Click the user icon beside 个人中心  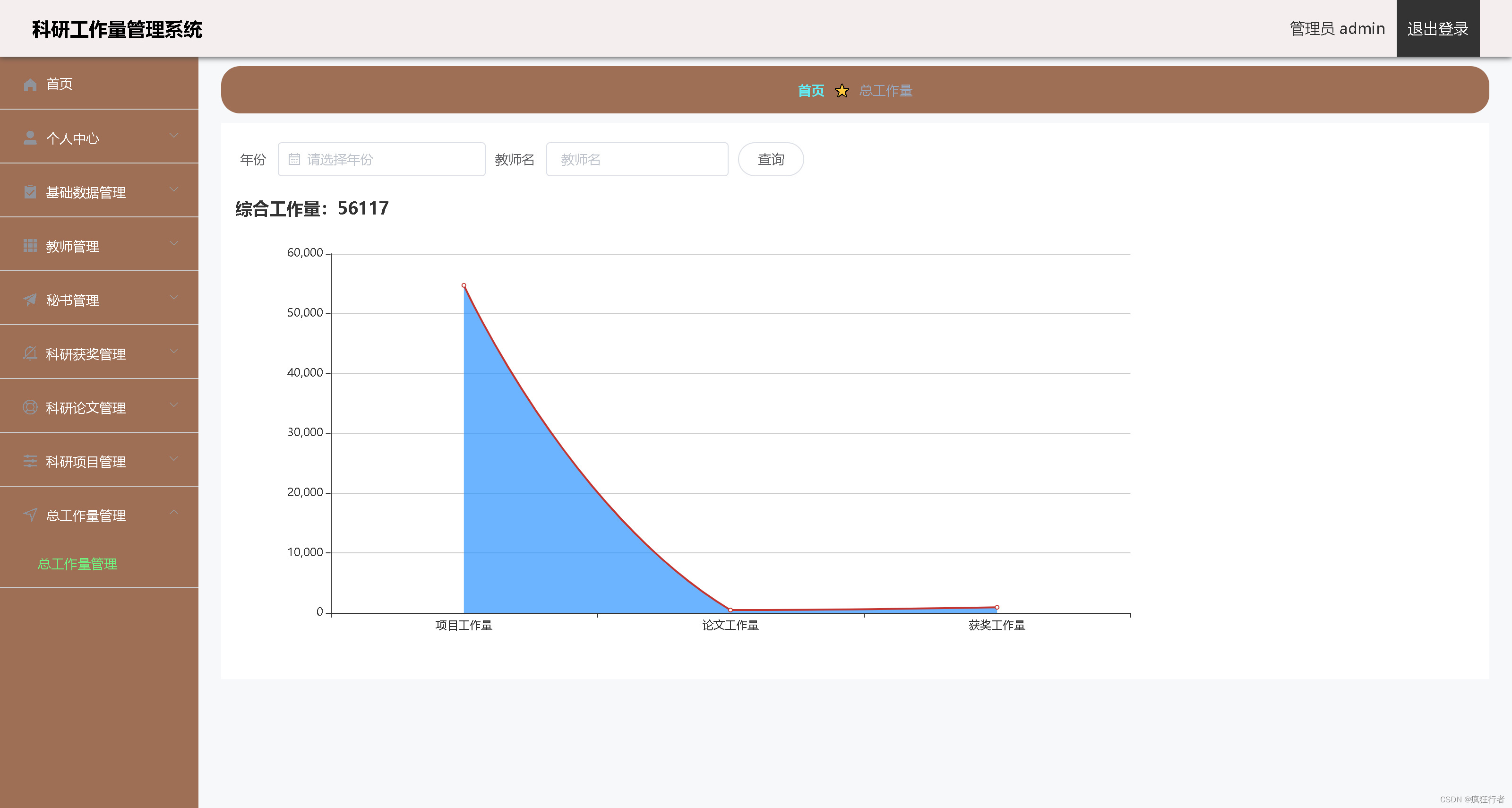[x=30, y=138]
